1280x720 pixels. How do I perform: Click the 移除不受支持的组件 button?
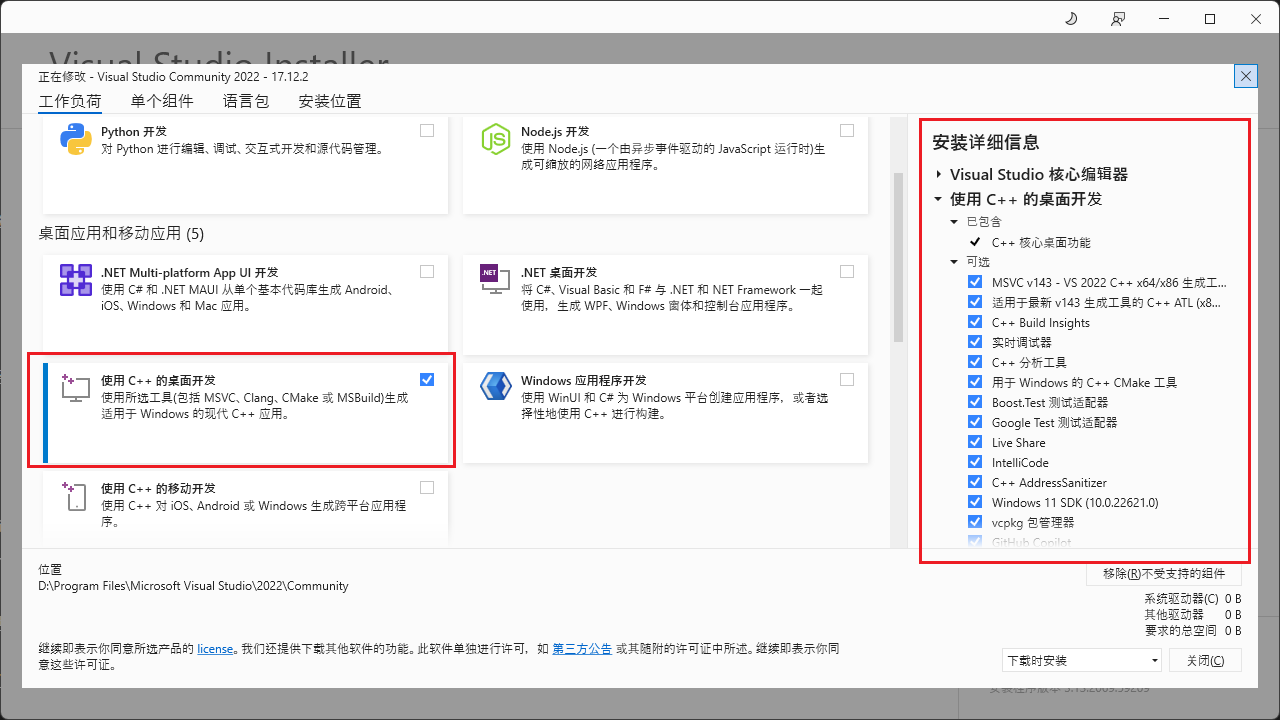[1164, 574]
